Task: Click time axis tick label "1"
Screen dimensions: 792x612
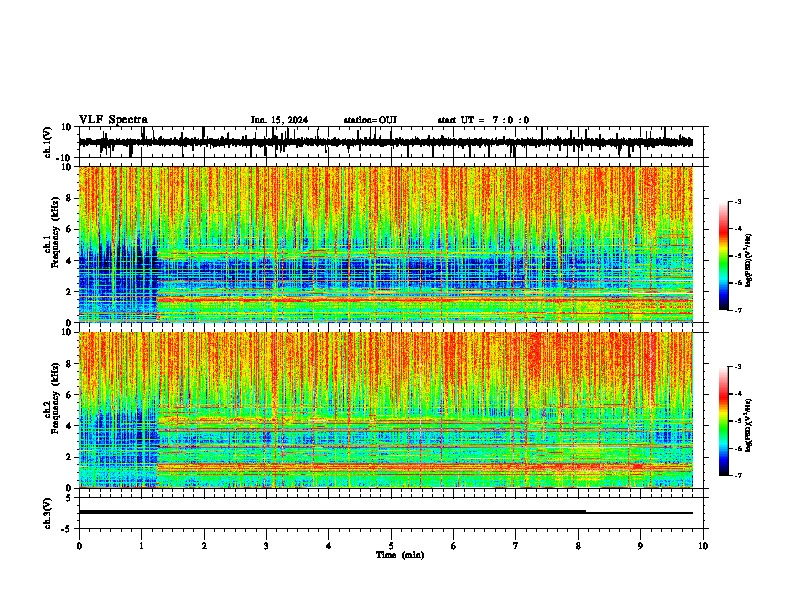Action: [141, 546]
